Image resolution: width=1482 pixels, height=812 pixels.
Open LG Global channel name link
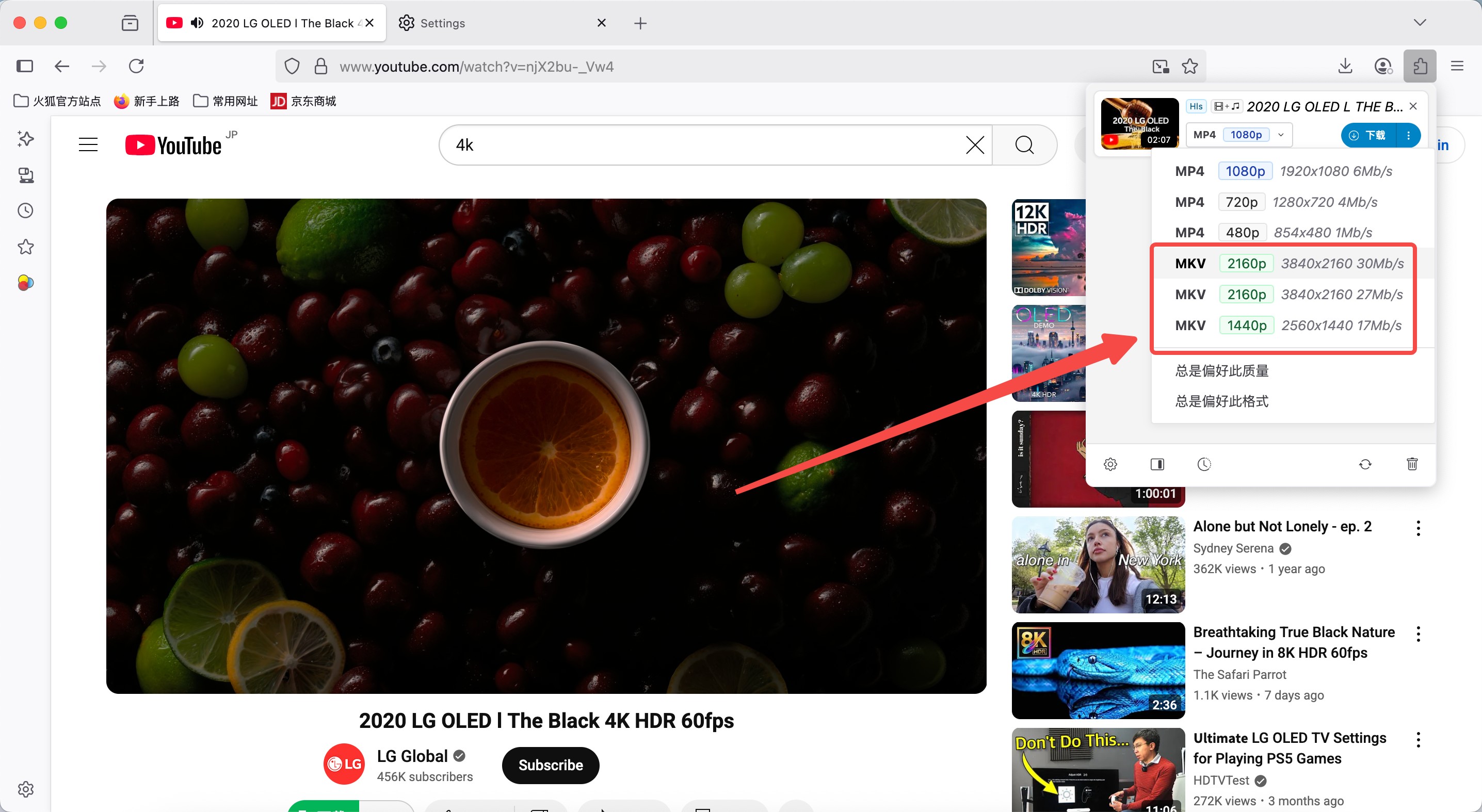tap(412, 756)
